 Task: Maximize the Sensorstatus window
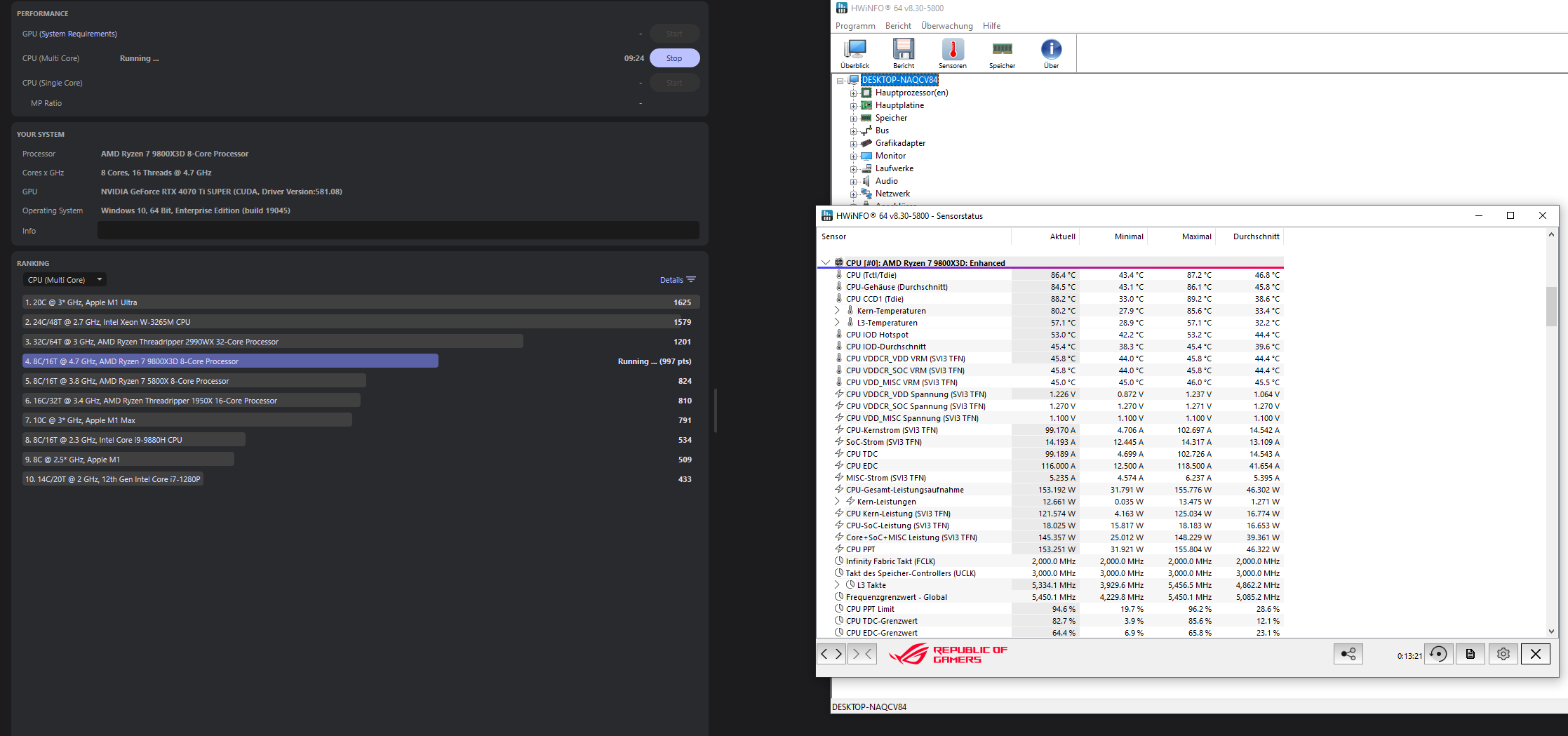click(x=1510, y=215)
